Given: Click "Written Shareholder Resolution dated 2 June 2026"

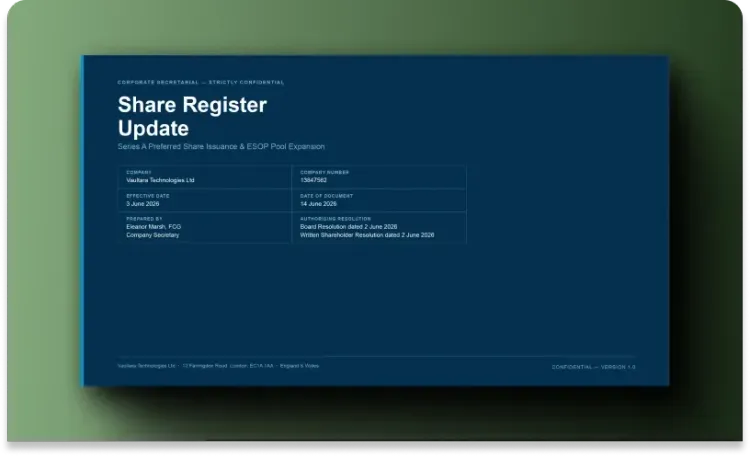Looking at the screenshot, I should [367, 235].
